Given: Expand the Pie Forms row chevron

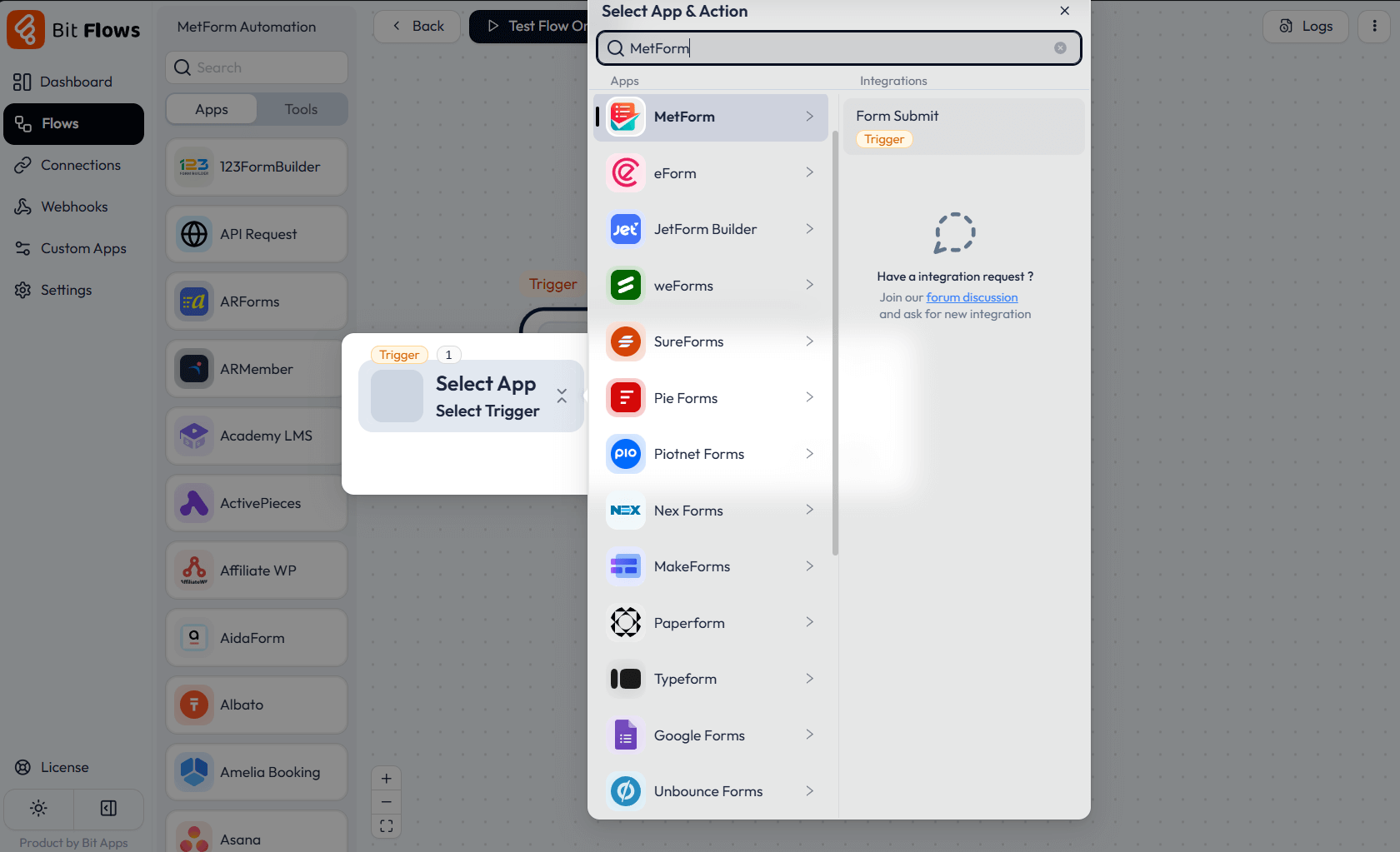Looking at the screenshot, I should tap(809, 397).
